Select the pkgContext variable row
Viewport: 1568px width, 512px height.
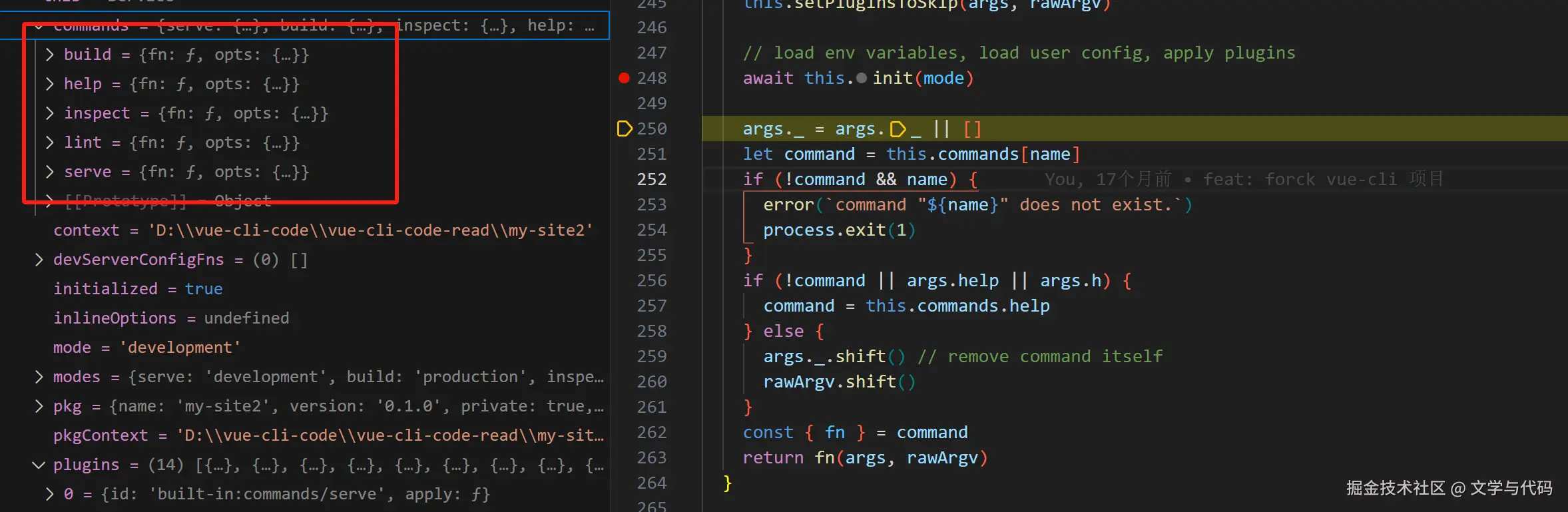coord(305,435)
